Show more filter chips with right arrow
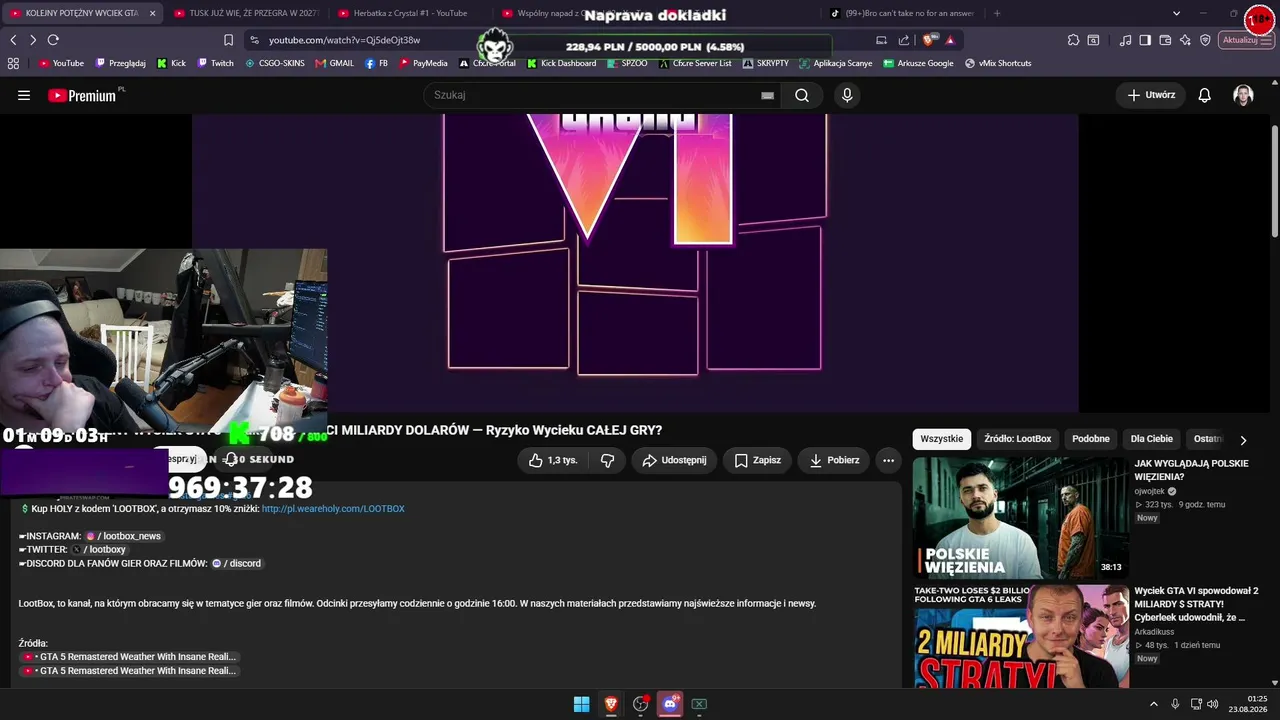Image resolution: width=1280 pixels, height=720 pixels. point(1243,440)
